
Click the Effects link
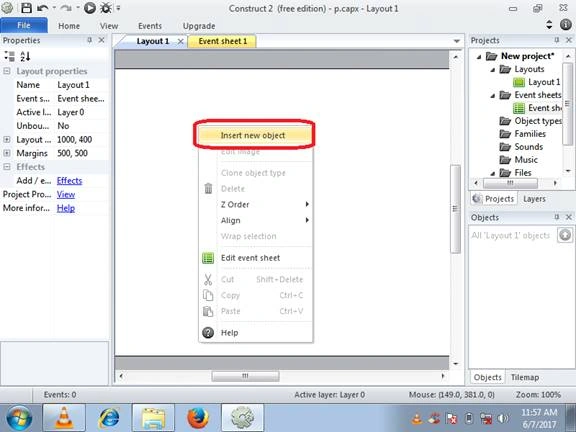(69, 180)
